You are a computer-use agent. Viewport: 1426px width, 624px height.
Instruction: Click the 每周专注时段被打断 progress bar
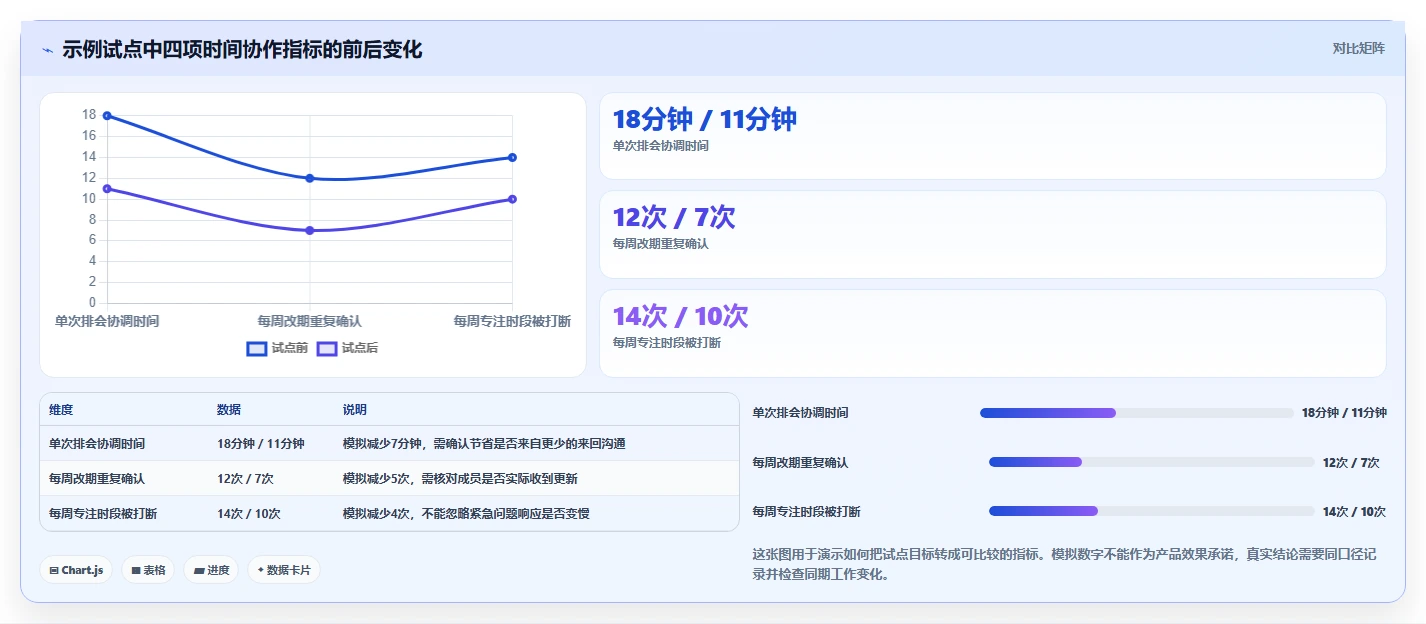coord(1151,511)
